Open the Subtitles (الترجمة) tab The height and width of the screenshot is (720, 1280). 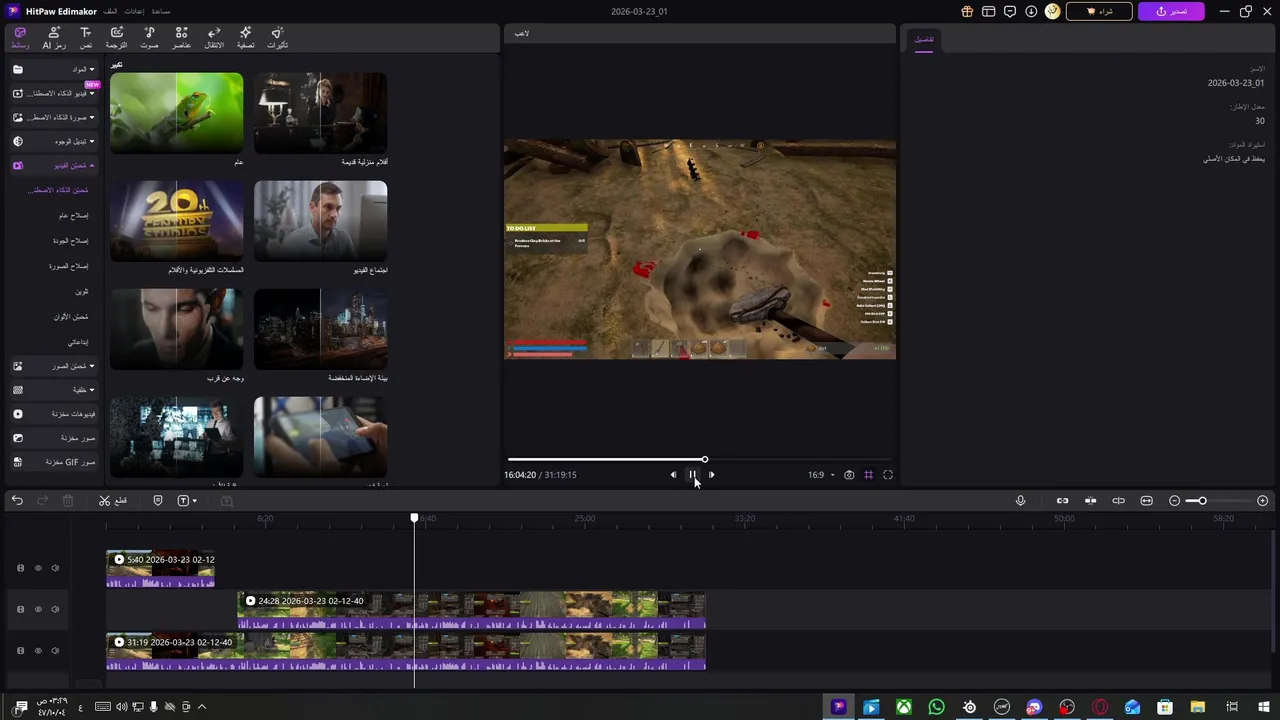point(117,38)
